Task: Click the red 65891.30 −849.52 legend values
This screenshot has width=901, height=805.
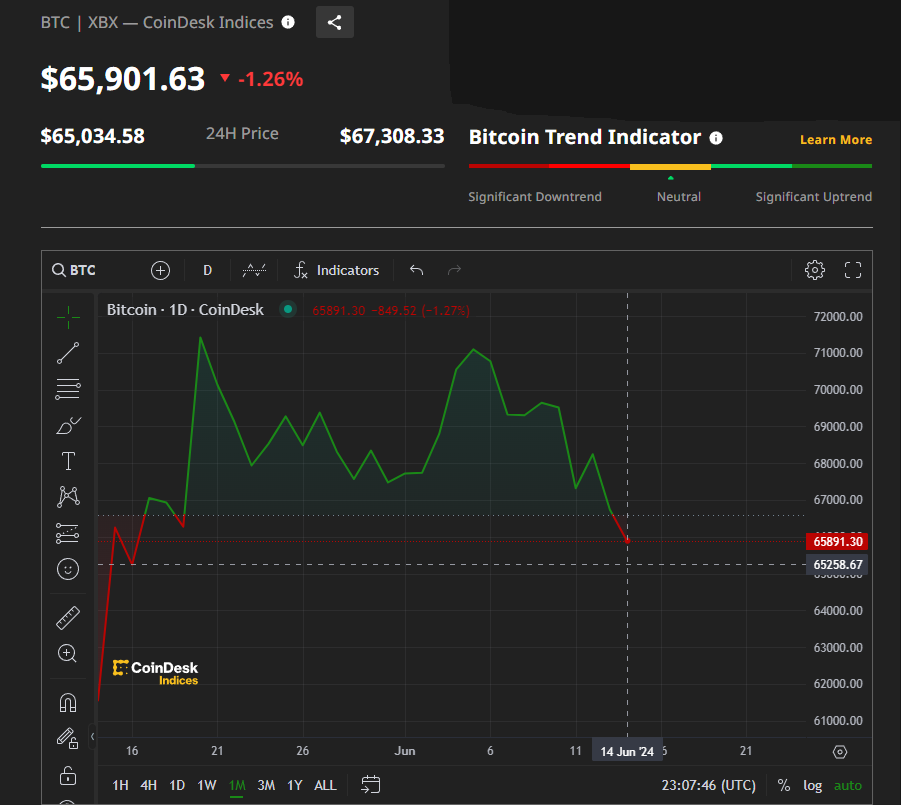Action: point(391,311)
